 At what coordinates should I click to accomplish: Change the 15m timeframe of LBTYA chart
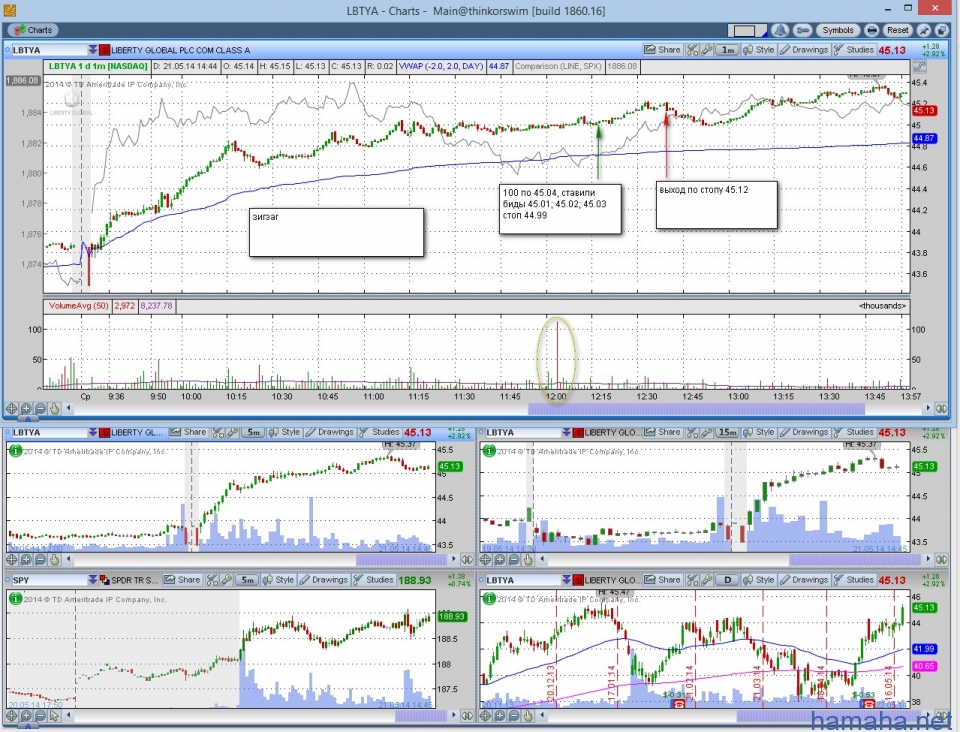(727, 433)
